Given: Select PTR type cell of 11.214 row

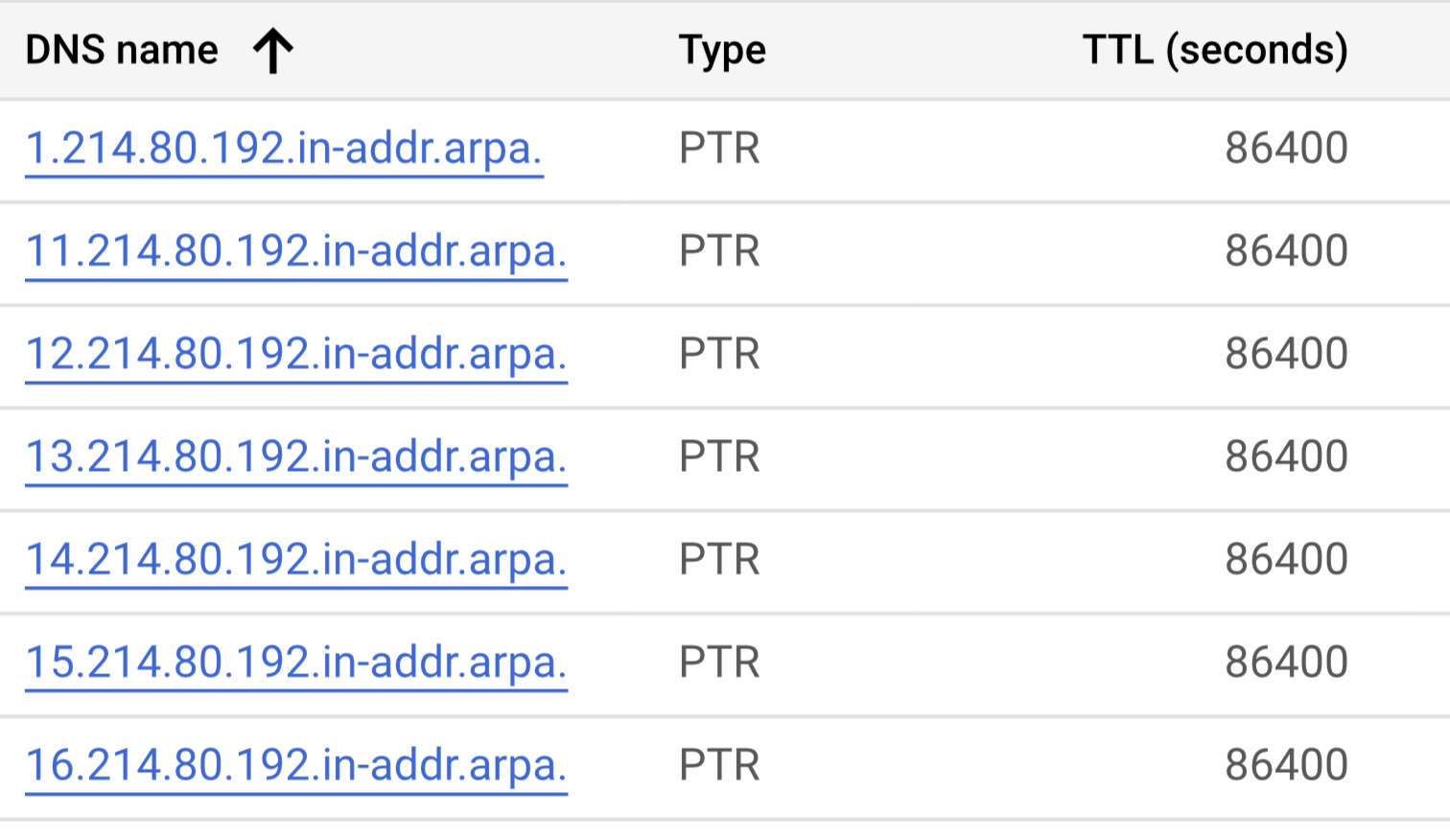Looking at the screenshot, I should (719, 251).
